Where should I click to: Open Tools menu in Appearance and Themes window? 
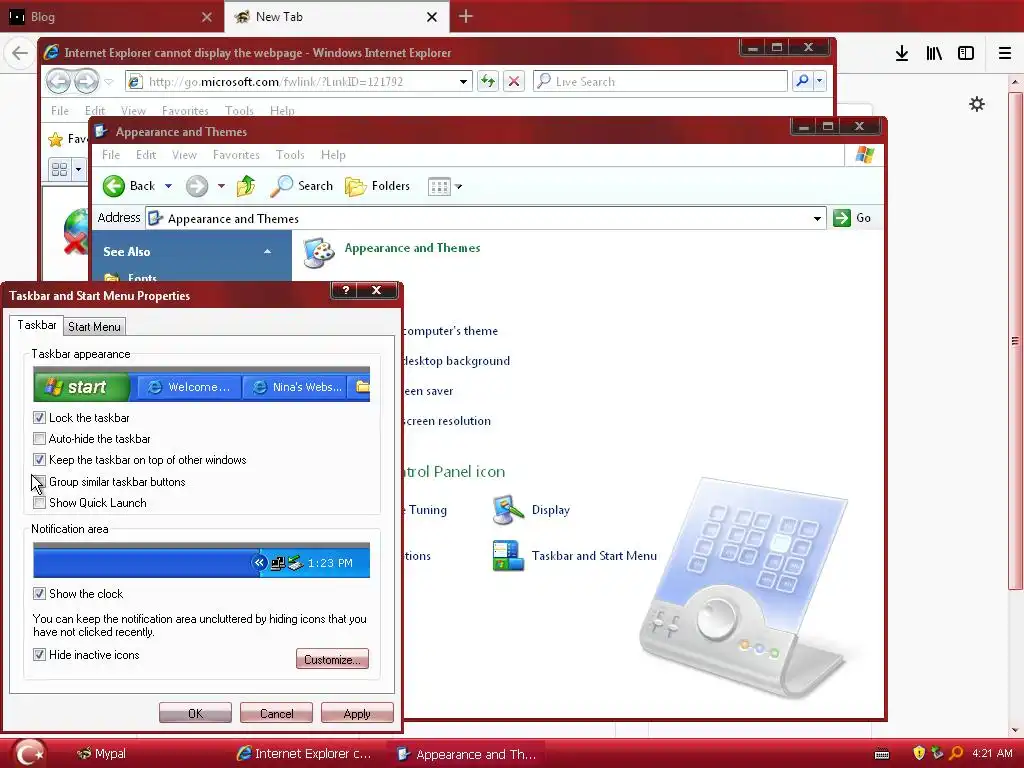[x=290, y=155]
